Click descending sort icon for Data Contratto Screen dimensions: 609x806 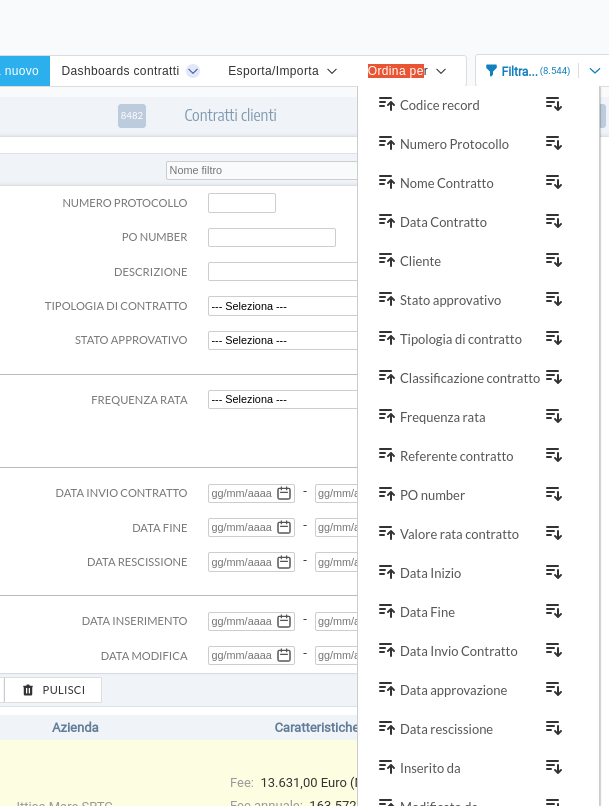553,221
